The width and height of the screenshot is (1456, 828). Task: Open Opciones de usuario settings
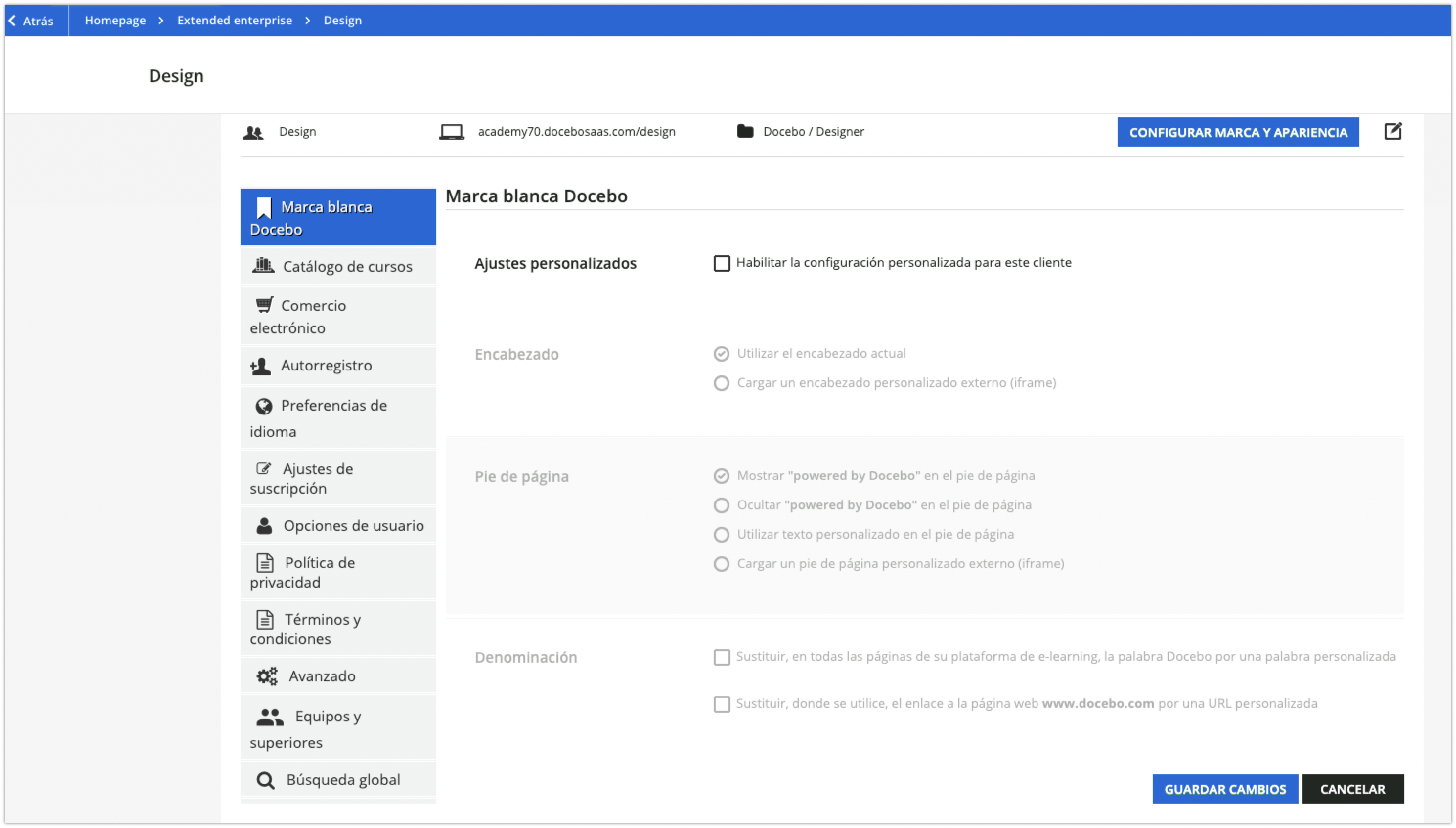click(x=338, y=525)
